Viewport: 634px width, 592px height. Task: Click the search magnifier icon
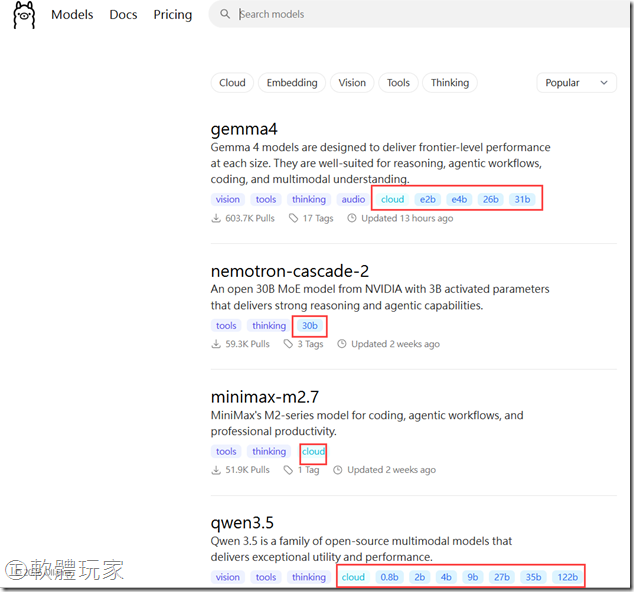click(x=225, y=15)
